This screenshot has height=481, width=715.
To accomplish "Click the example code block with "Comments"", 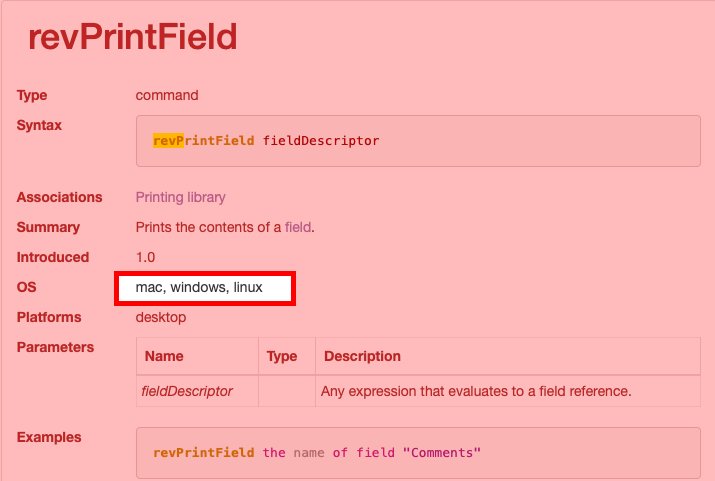I will coord(417,453).
